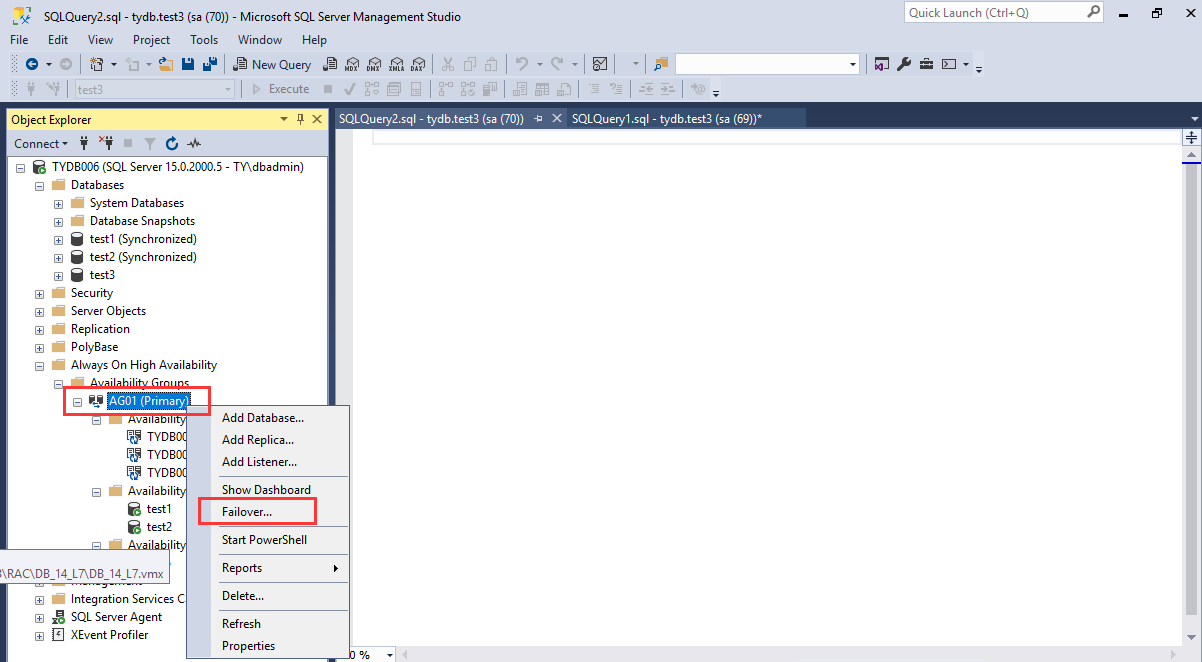Screen dimensions: 1202x662
Task: Click the wrench Properties Window icon
Action: pos(904,64)
